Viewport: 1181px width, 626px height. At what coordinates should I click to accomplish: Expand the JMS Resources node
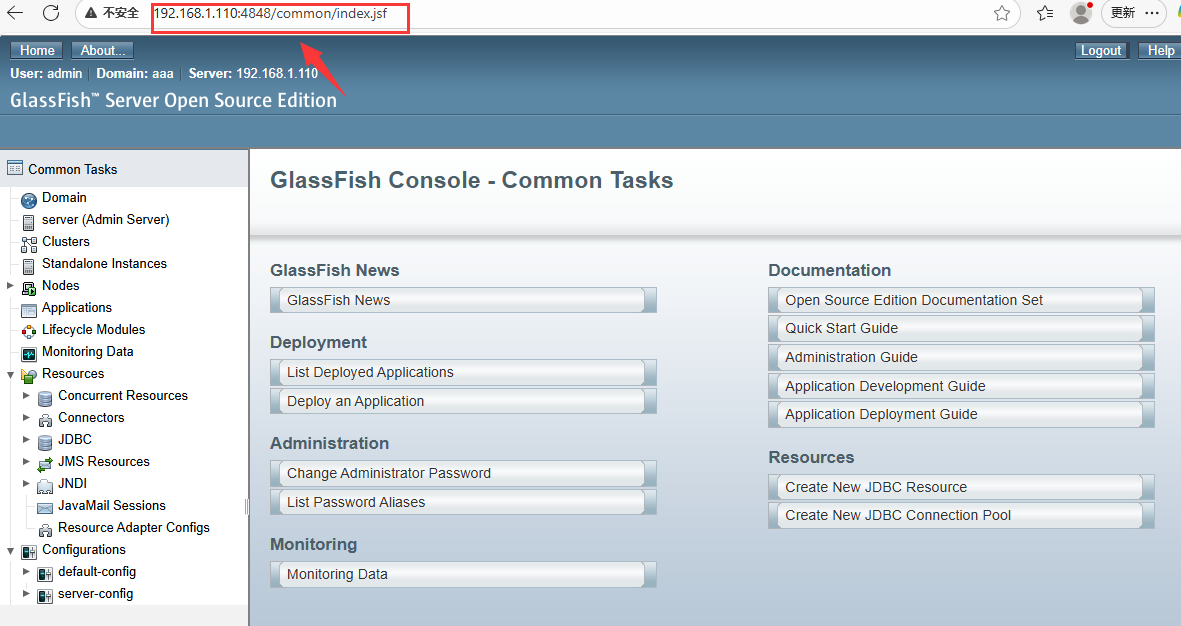coord(26,461)
